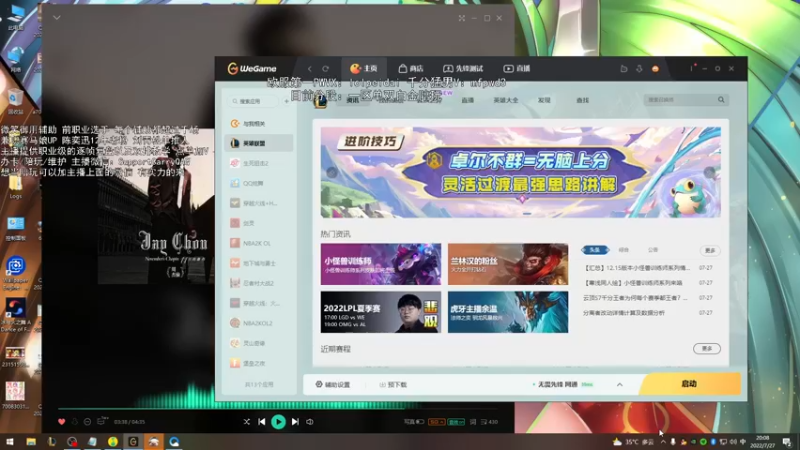Click the game page search box
The height and width of the screenshot is (450, 800).
681,100
